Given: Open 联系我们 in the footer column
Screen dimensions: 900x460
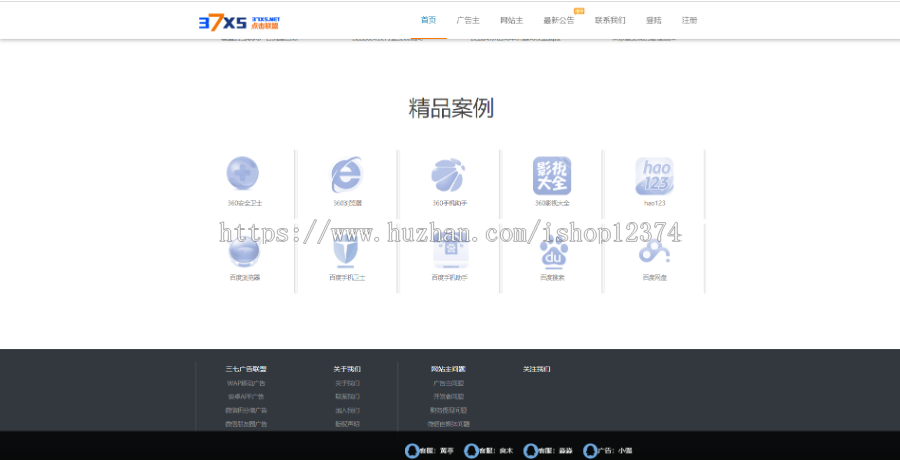Looking at the screenshot, I should point(347,397).
